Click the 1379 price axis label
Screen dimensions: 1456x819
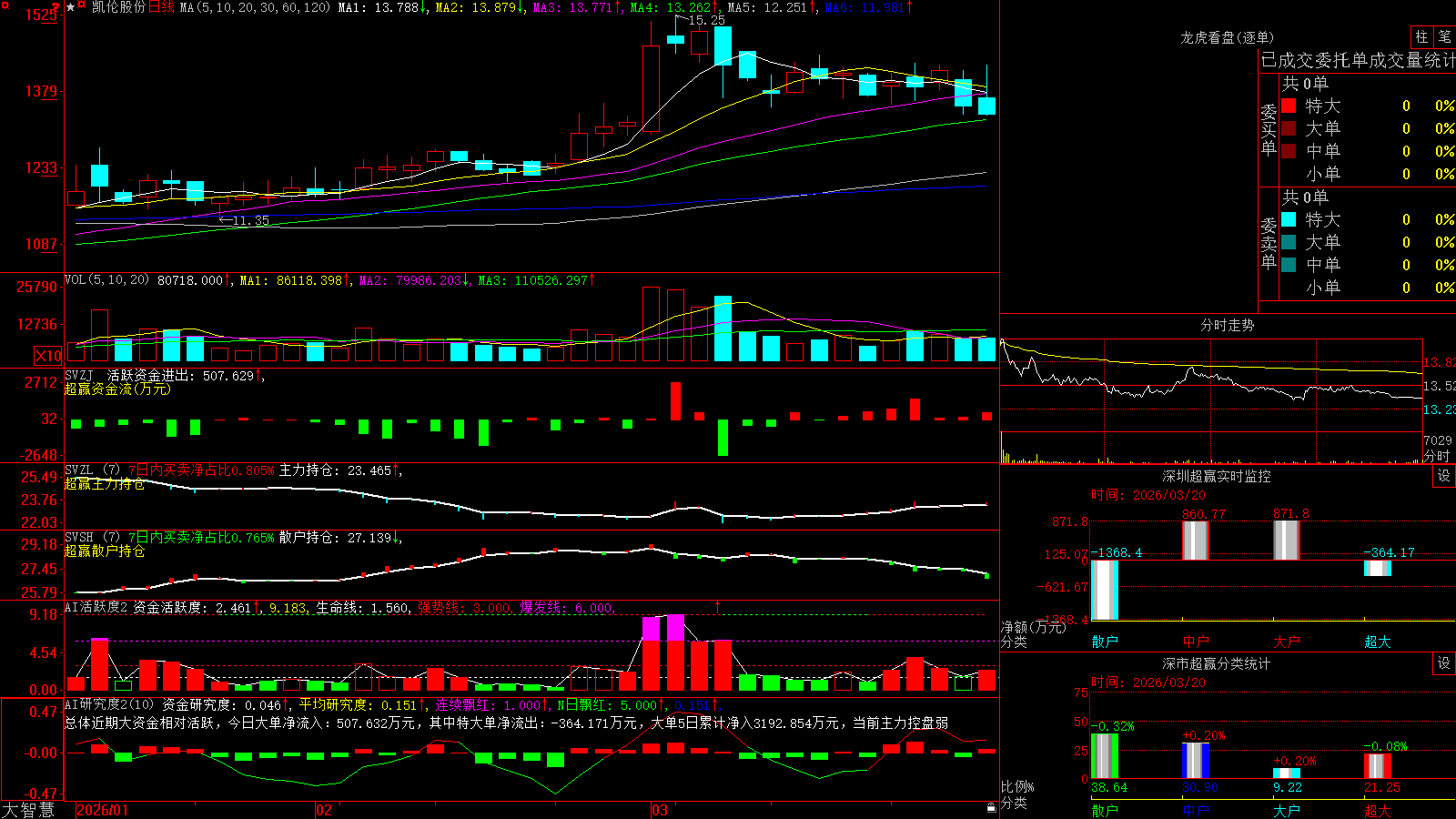click(x=41, y=91)
